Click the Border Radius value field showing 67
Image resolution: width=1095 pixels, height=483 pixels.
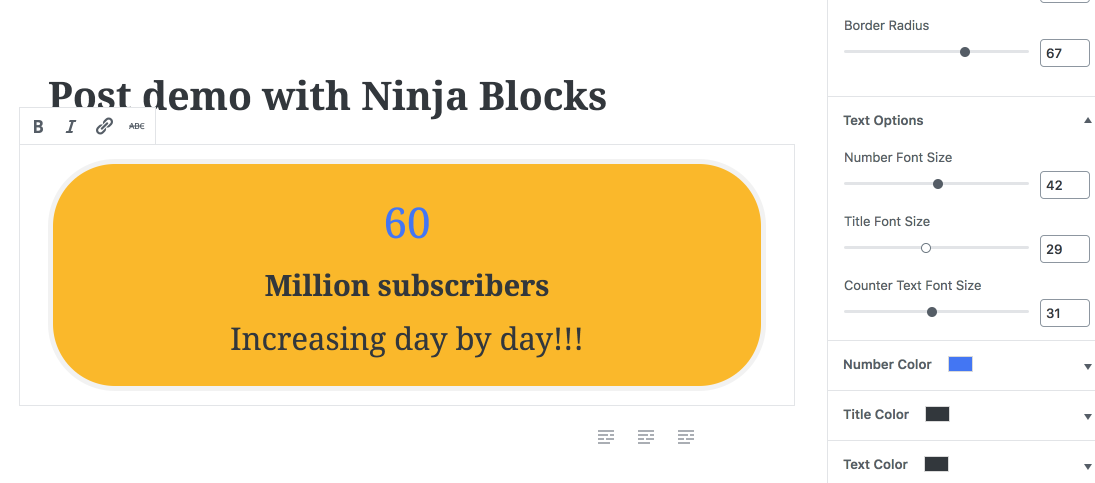pos(1064,53)
